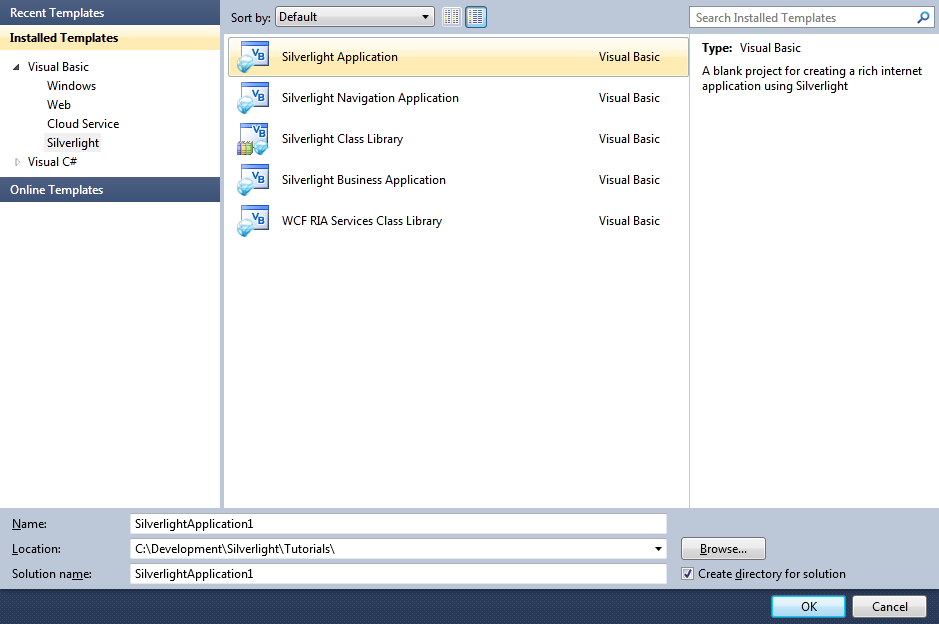Switch to small icons view
939x624 pixels.
pyautogui.click(x=452, y=17)
